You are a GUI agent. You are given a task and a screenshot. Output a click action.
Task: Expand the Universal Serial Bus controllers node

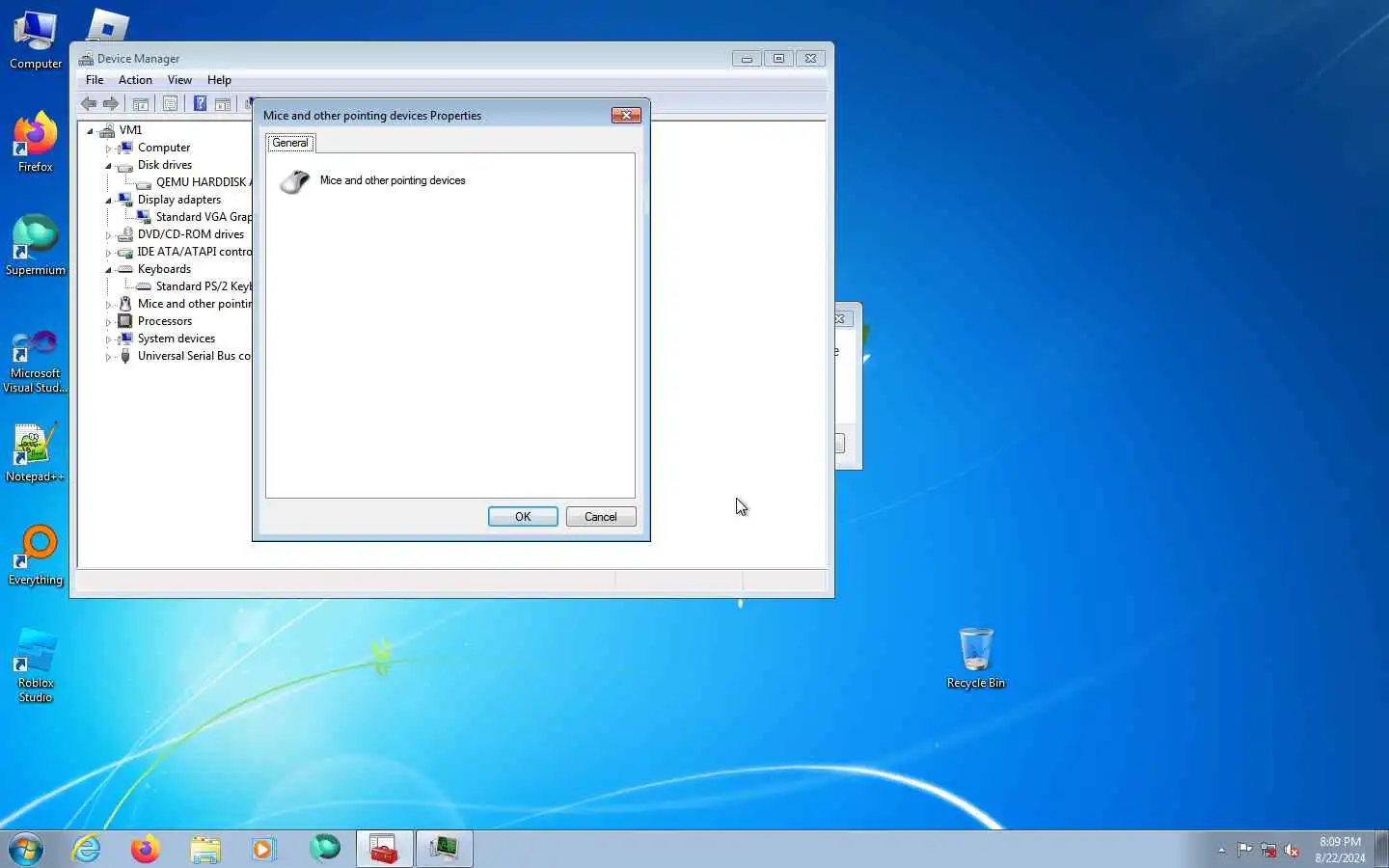click(x=108, y=357)
